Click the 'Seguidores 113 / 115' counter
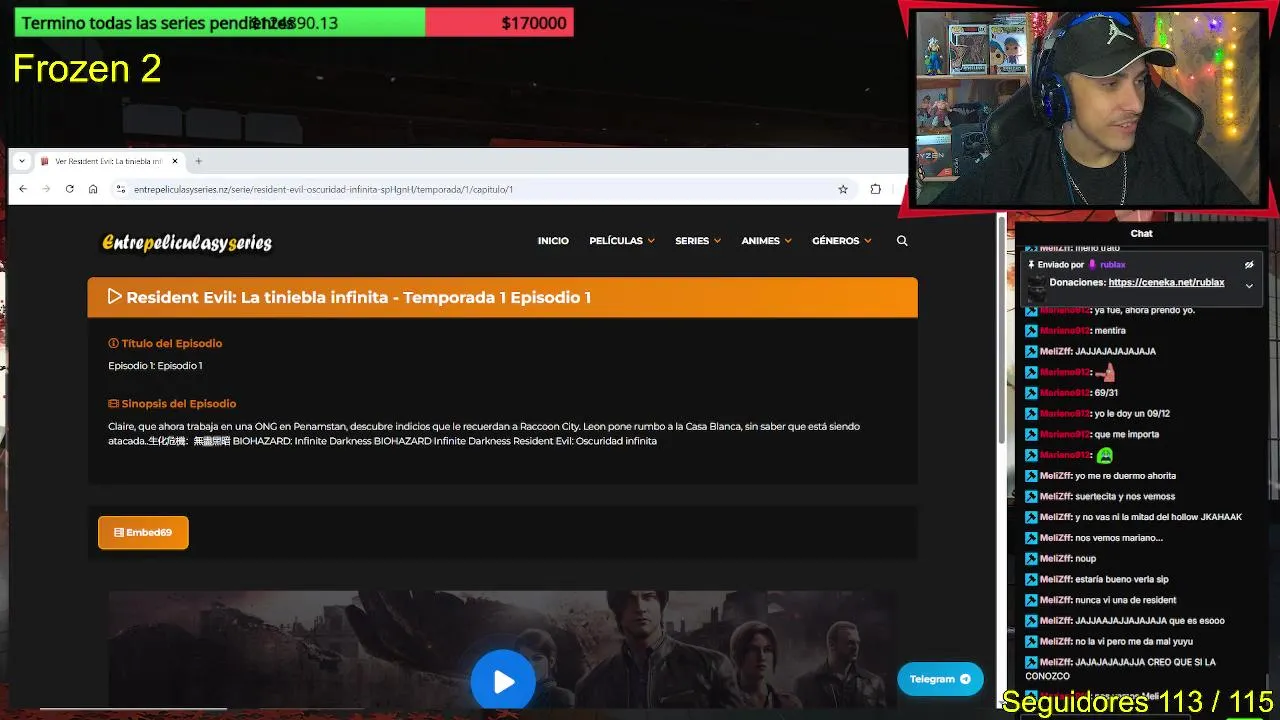 pyautogui.click(x=1137, y=702)
